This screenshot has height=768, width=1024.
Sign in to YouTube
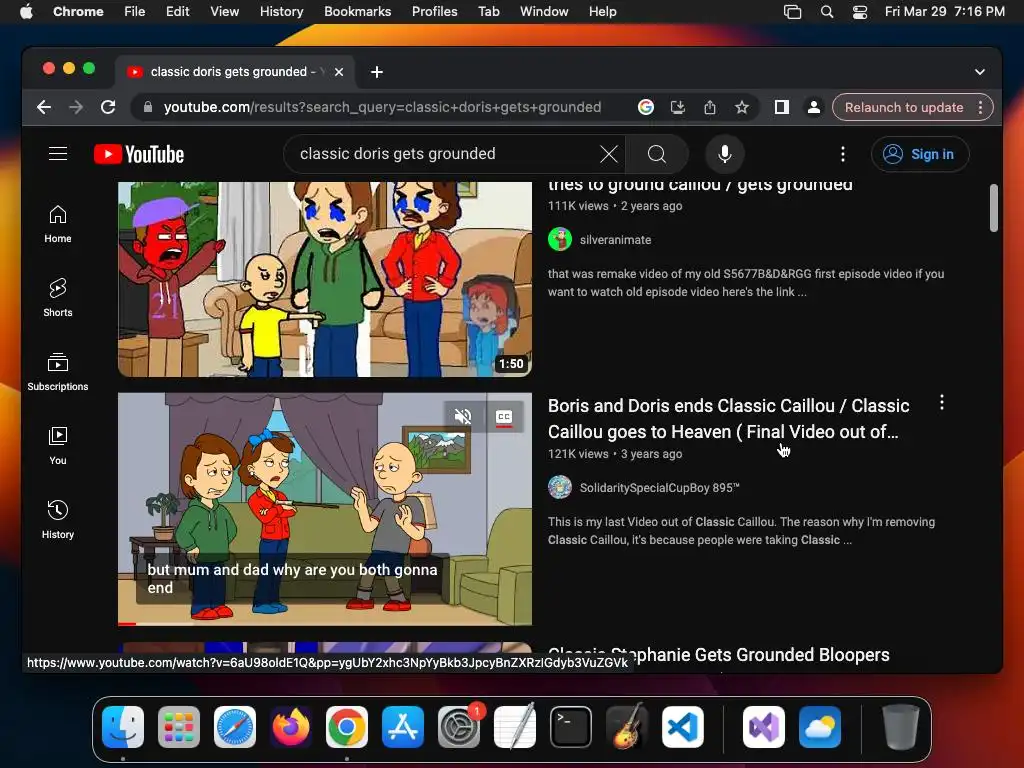coord(920,154)
